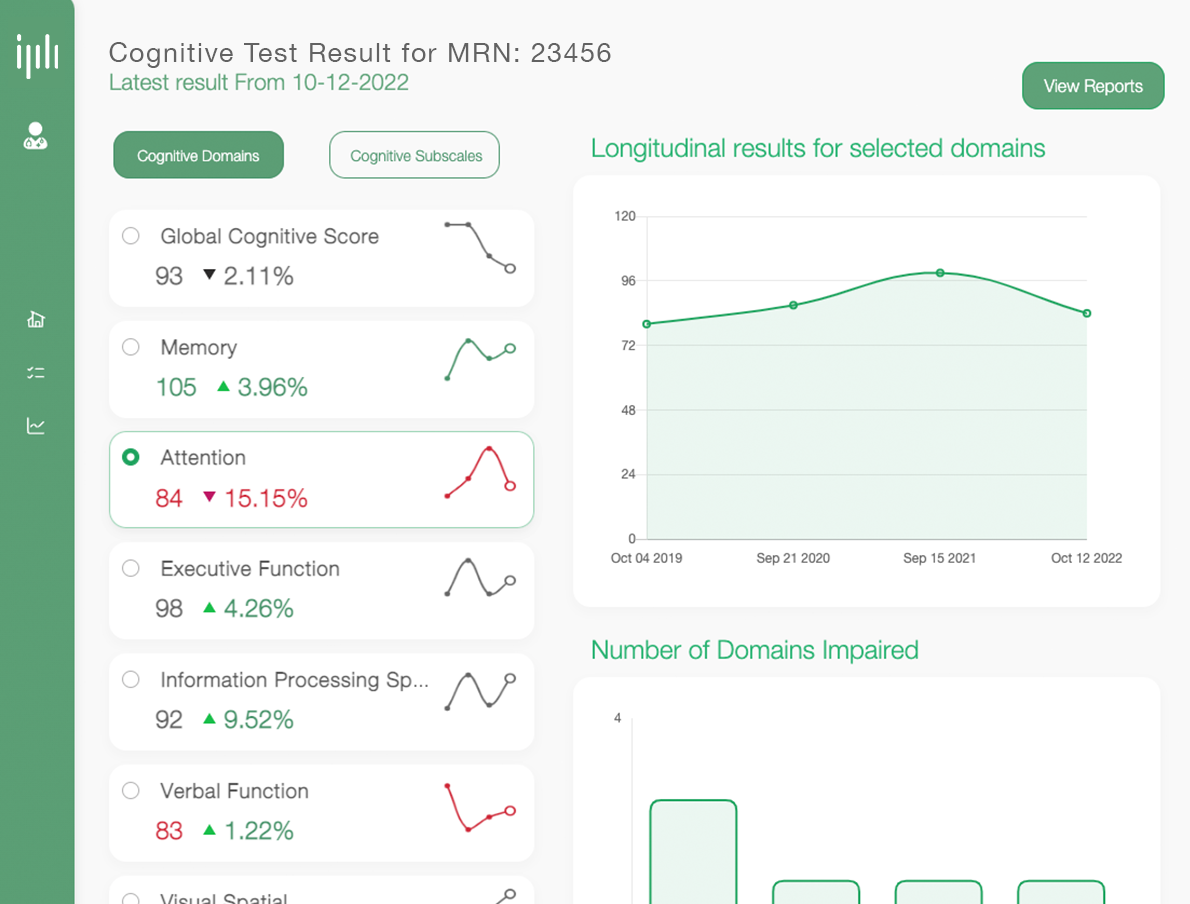
Task: Click the app logo in the sidebar
Action: click(x=37, y=54)
